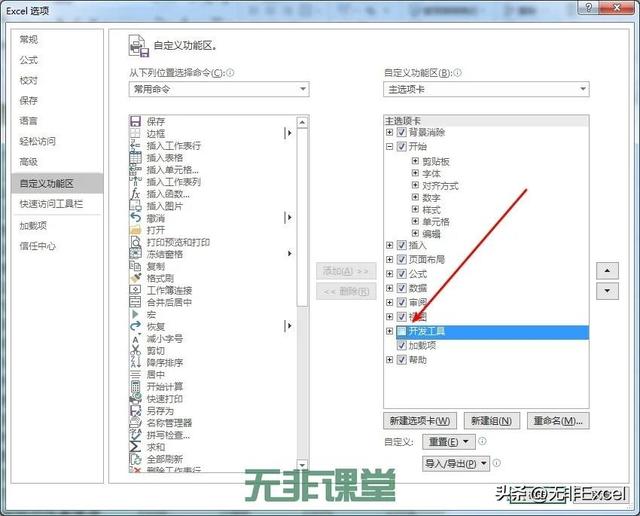Click the 新建组 button
This screenshot has width=640, height=516.
492,421
